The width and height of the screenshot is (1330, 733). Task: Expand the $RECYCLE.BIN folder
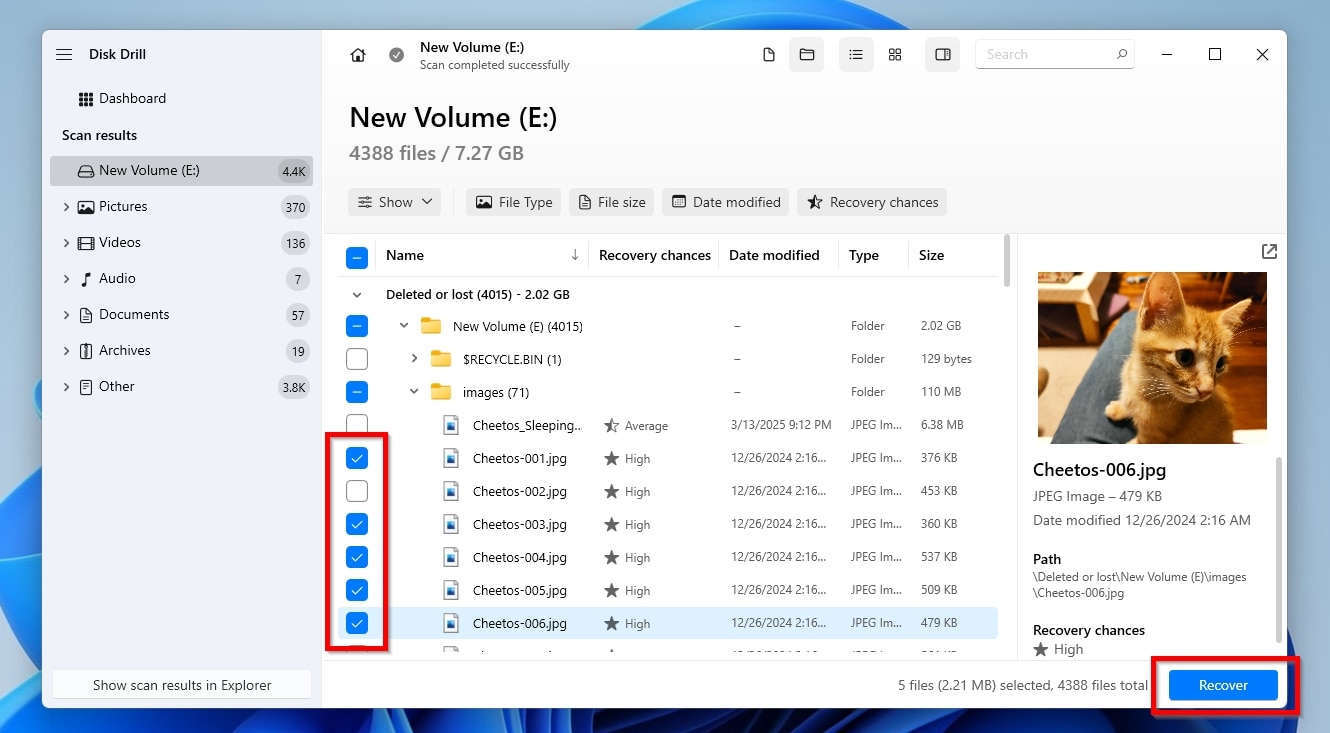pos(414,358)
